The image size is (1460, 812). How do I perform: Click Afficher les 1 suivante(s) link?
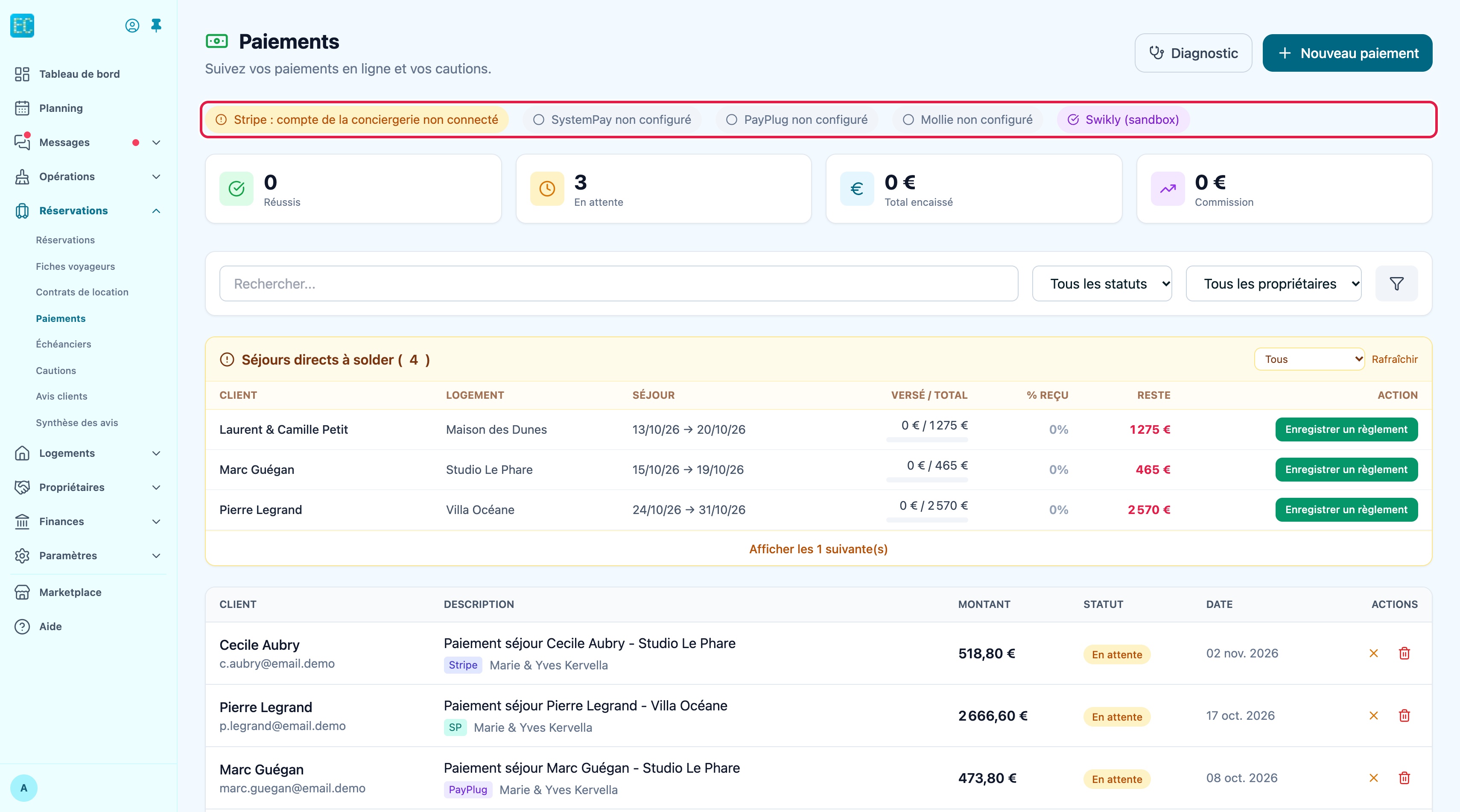click(x=818, y=549)
